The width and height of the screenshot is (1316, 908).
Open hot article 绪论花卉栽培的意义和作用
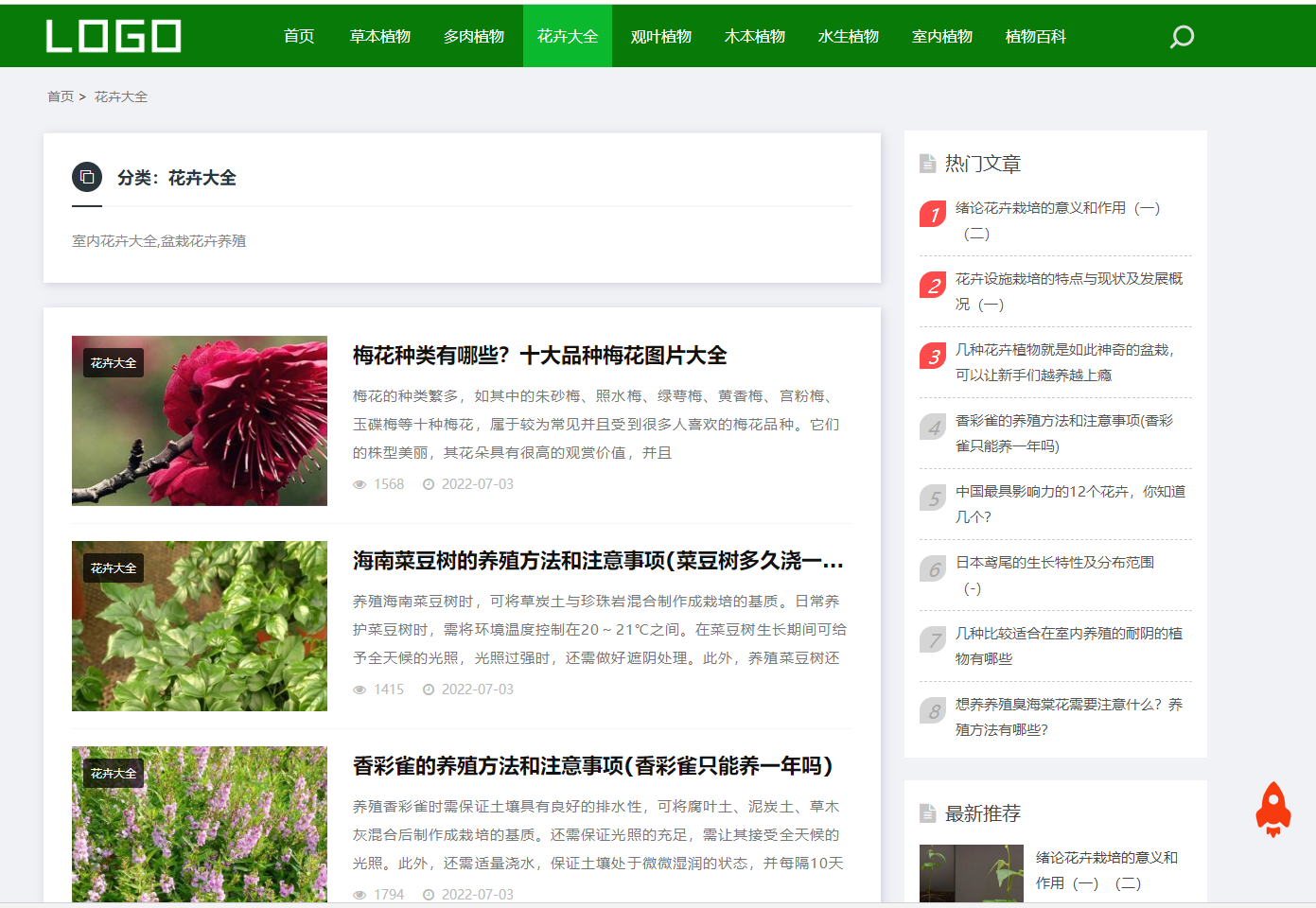click(x=1058, y=220)
